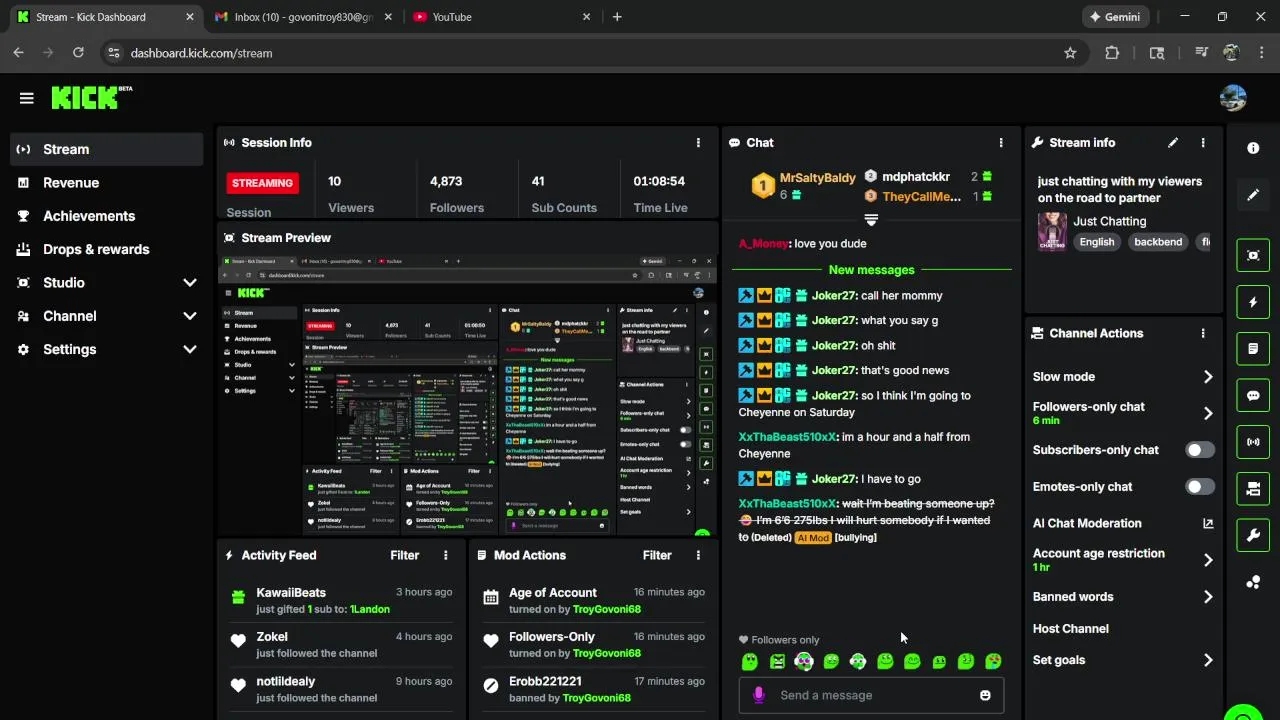Screen dimensions: 1280x720
Task: Open emoji picker in message box
Action: [x=985, y=696]
